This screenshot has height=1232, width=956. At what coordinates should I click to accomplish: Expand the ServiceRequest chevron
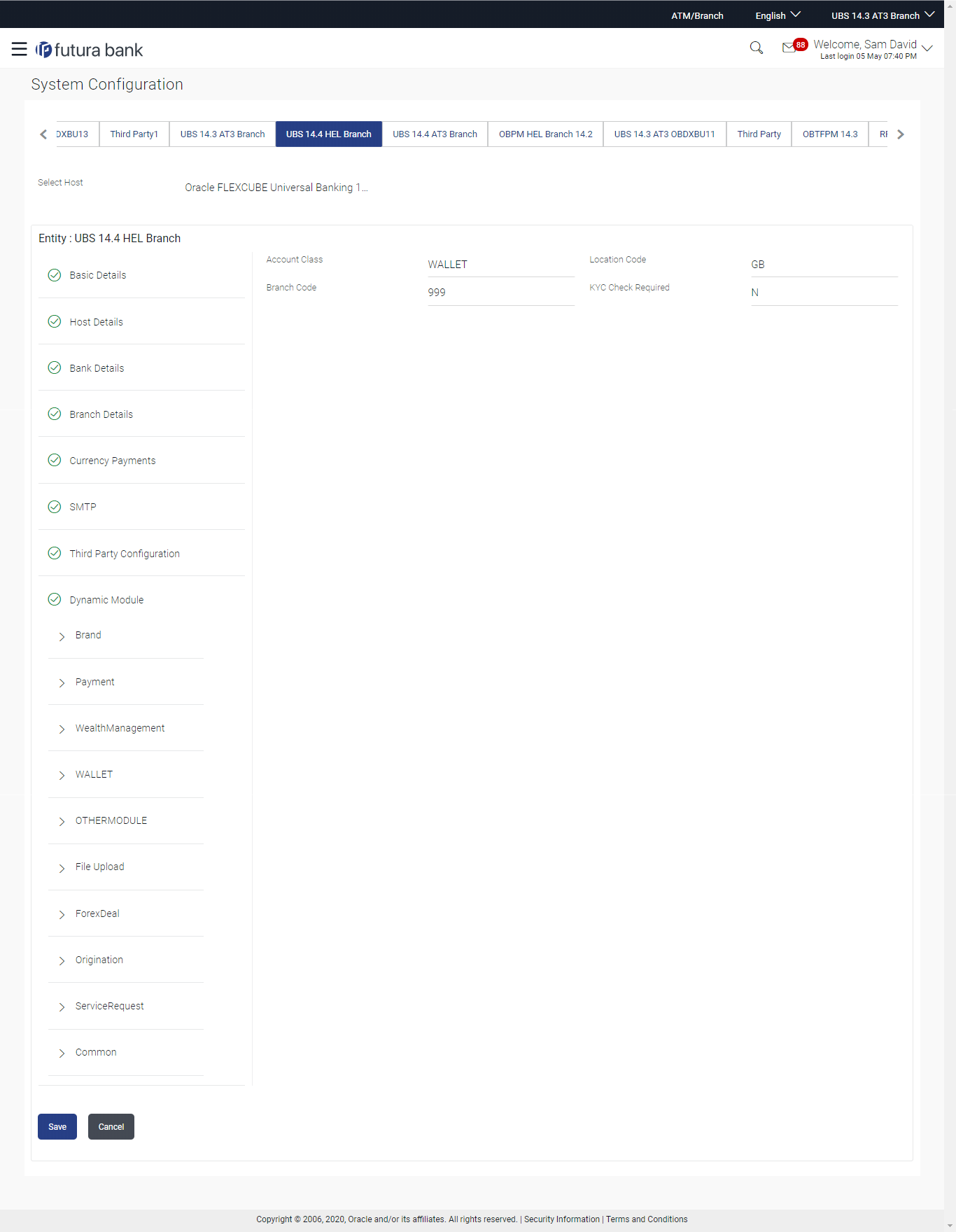point(62,1007)
